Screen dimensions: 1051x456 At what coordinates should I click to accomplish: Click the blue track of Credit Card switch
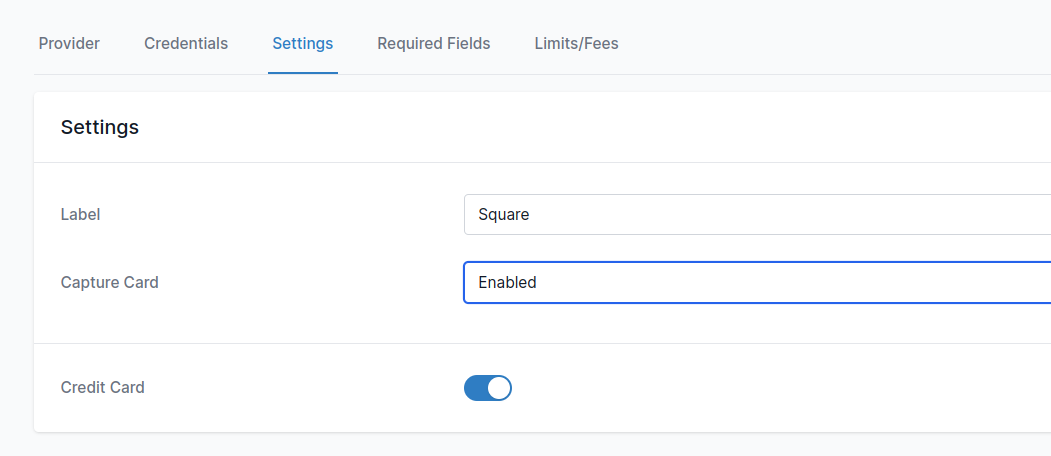pos(475,388)
